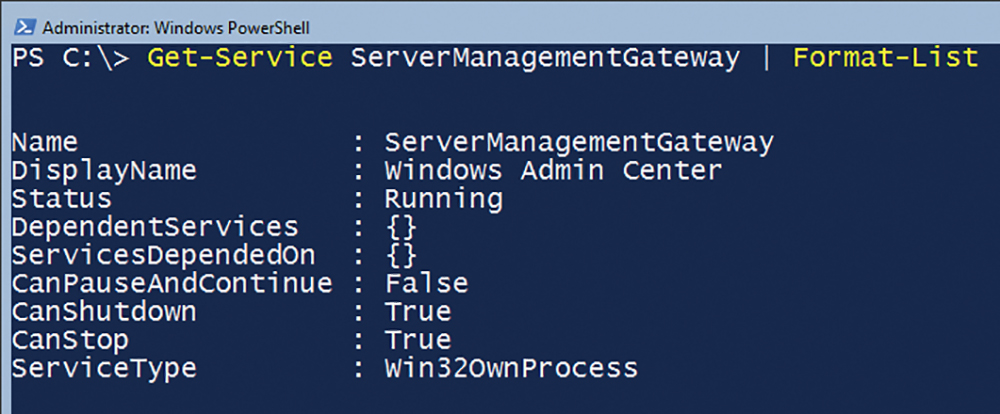The width and height of the screenshot is (1000, 414).
Task: Click the ServerManagementGateway value in Name row
Action: pyautogui.click(x=579, y=144)
